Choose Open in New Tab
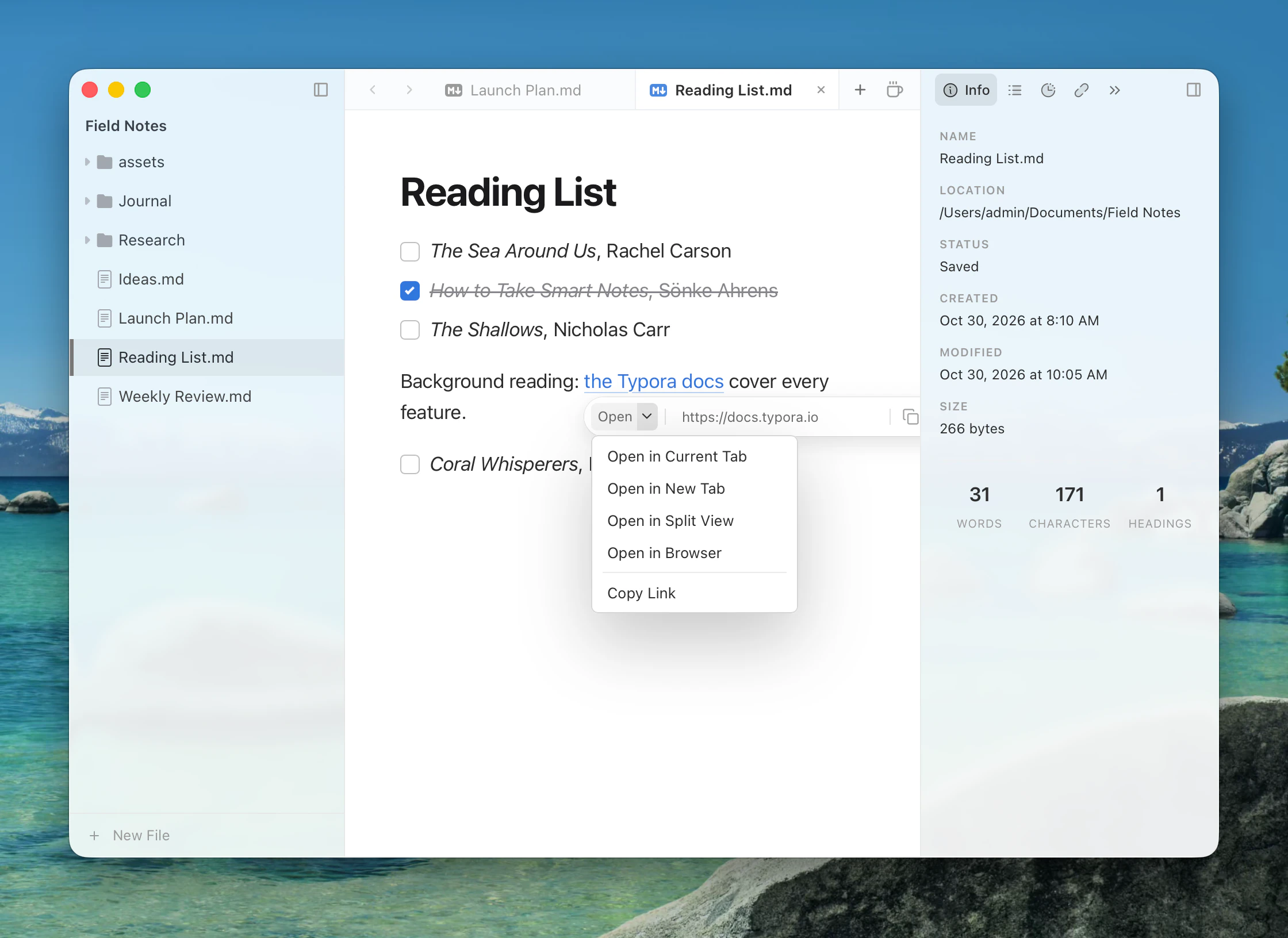The width and height of the screenshot is (1288, 938). (x=694, y=489)
